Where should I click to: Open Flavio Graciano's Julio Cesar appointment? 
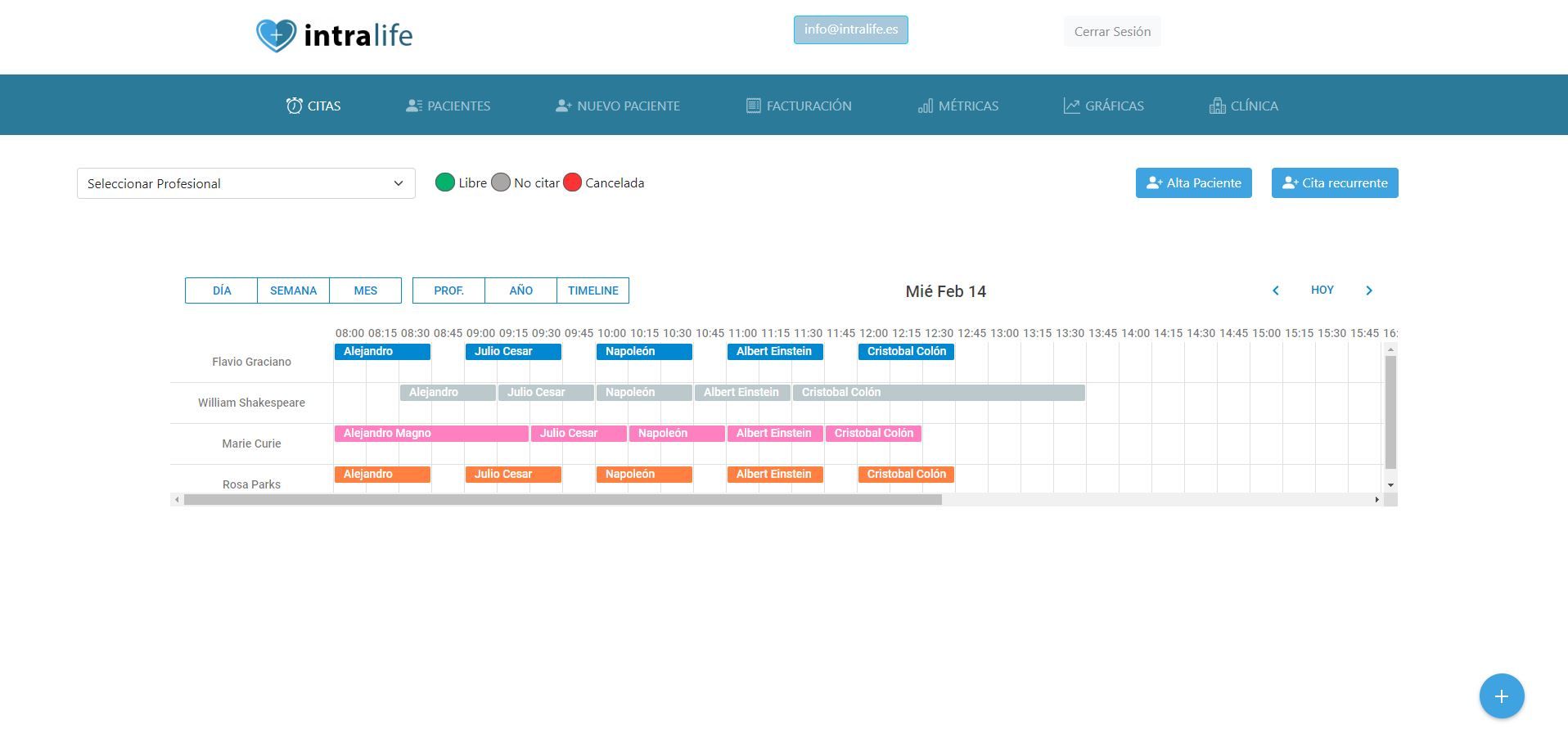tap(513, 352)
